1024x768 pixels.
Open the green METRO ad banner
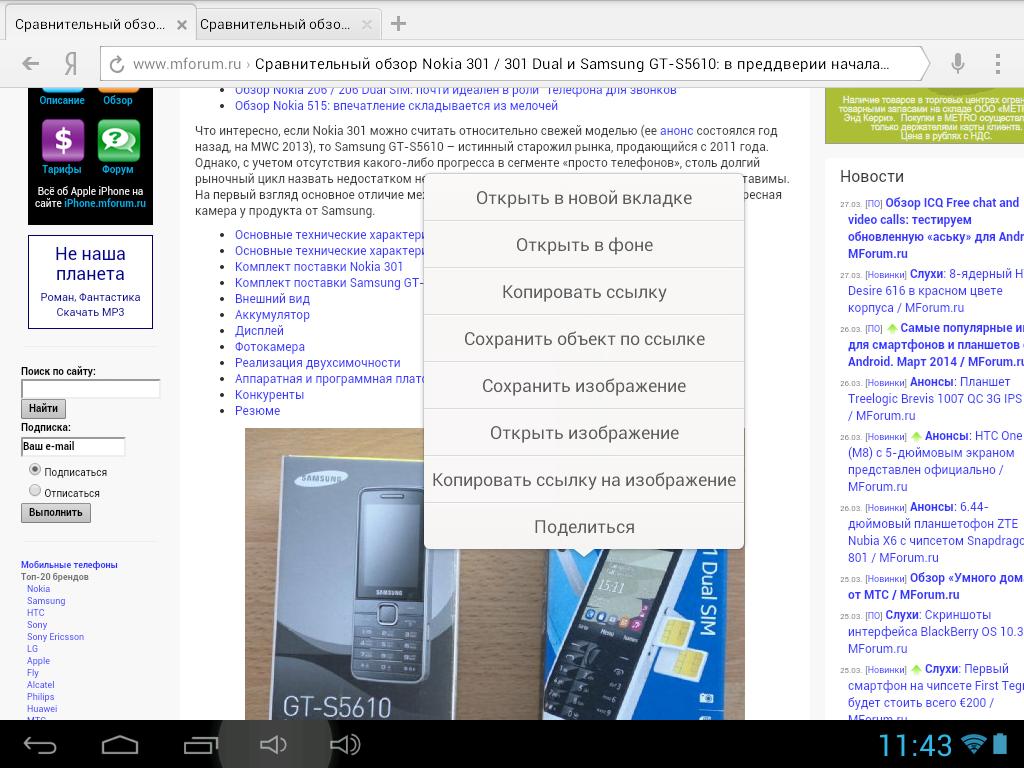click(x=924, y=116)
